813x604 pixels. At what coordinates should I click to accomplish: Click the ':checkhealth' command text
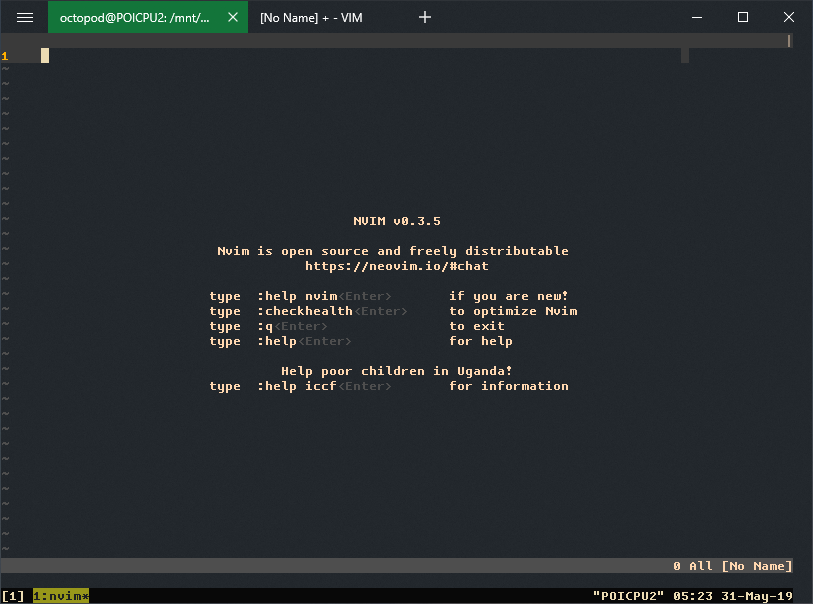tap(305, 311)
